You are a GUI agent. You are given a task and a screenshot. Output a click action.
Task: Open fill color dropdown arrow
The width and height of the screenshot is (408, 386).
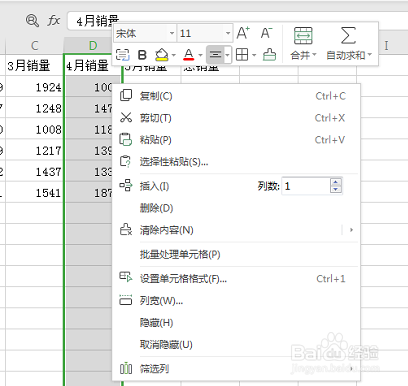point(174,55)
